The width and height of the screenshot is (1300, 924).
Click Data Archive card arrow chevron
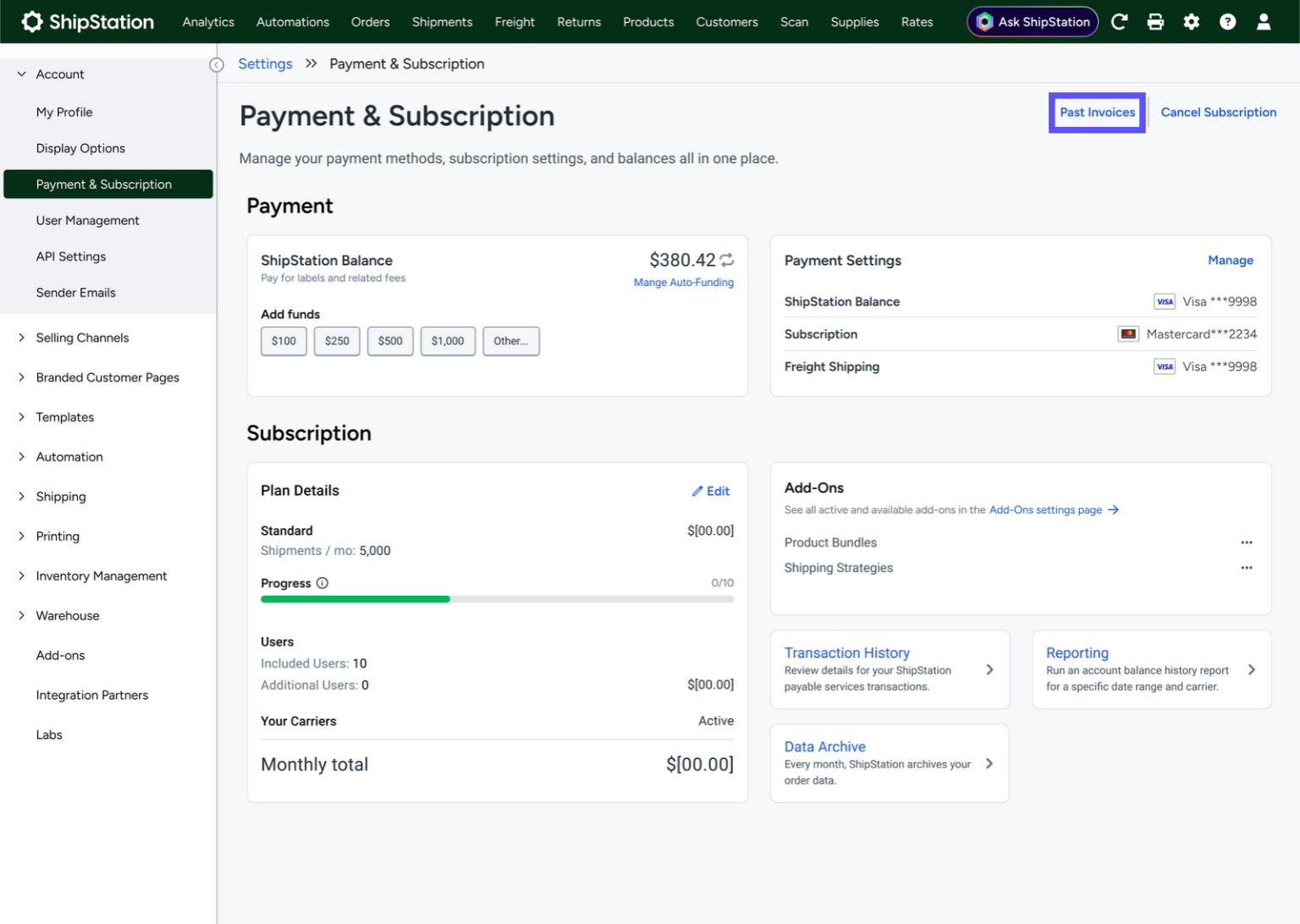989,763
